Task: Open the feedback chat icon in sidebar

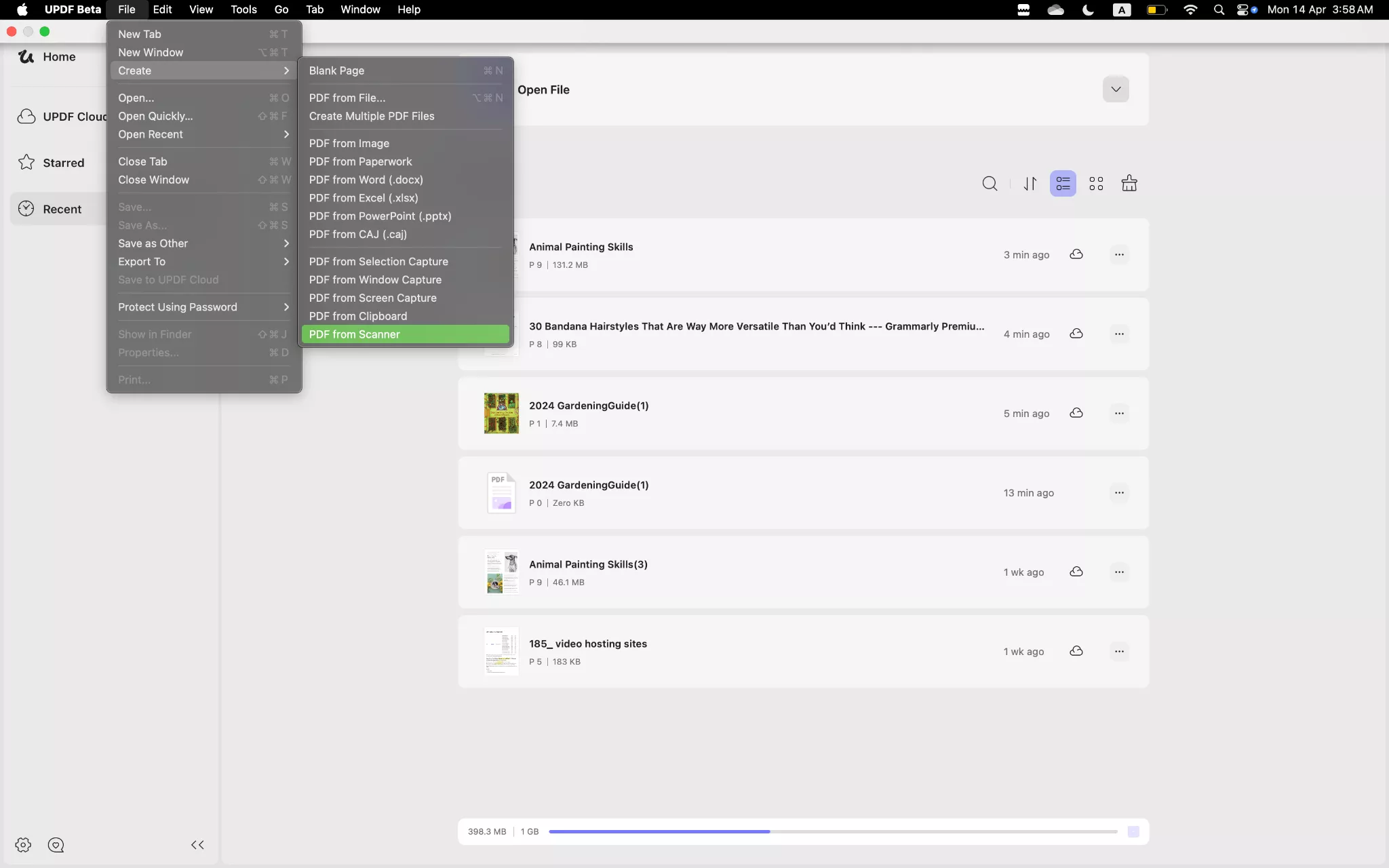Action: [x=56, y=845]
